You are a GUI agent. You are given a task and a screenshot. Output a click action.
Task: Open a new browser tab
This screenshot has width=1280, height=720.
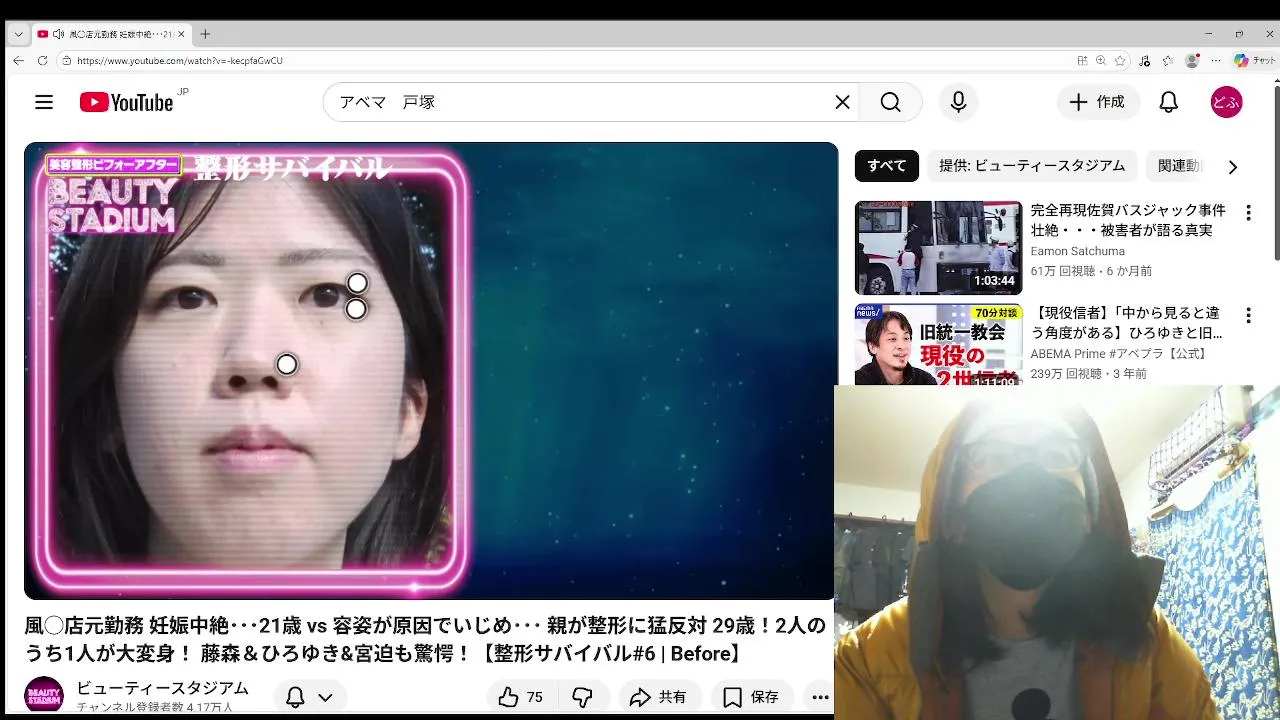(205, 34)
